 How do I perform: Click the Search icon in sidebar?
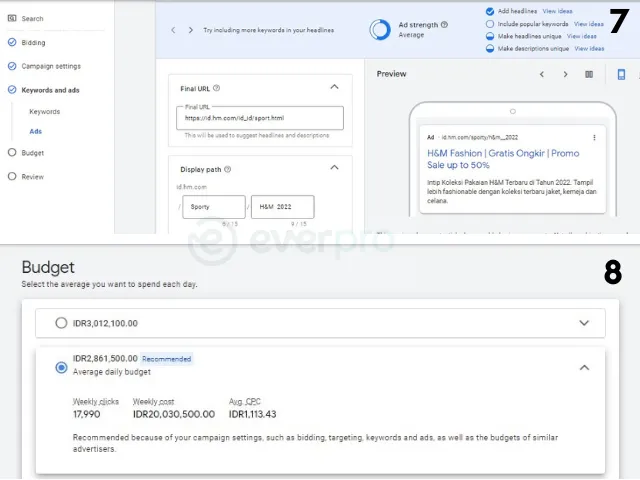(x=12, y=18)
